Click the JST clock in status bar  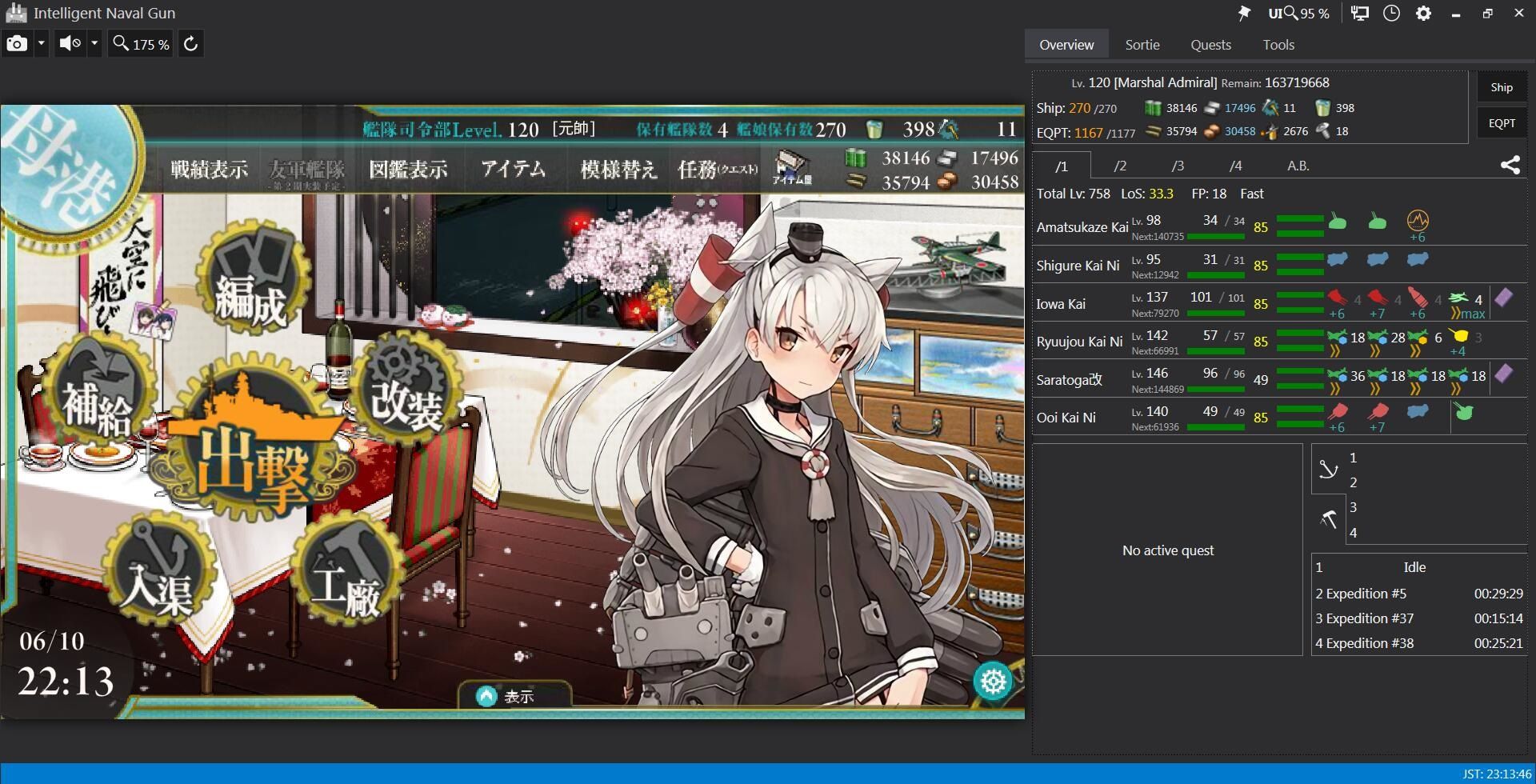coord(1496,774)
